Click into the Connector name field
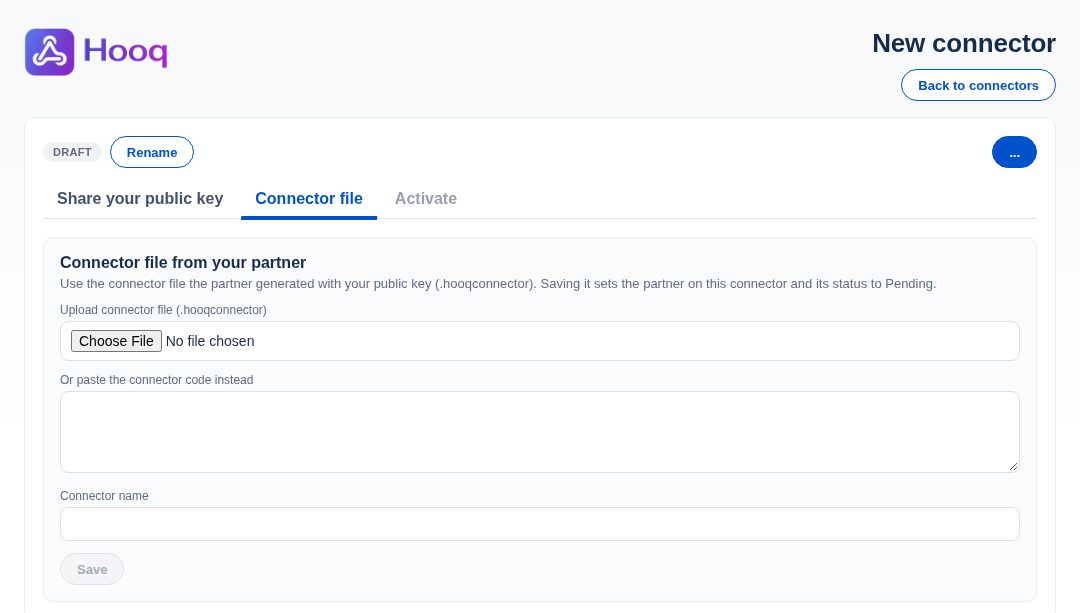 539,524
